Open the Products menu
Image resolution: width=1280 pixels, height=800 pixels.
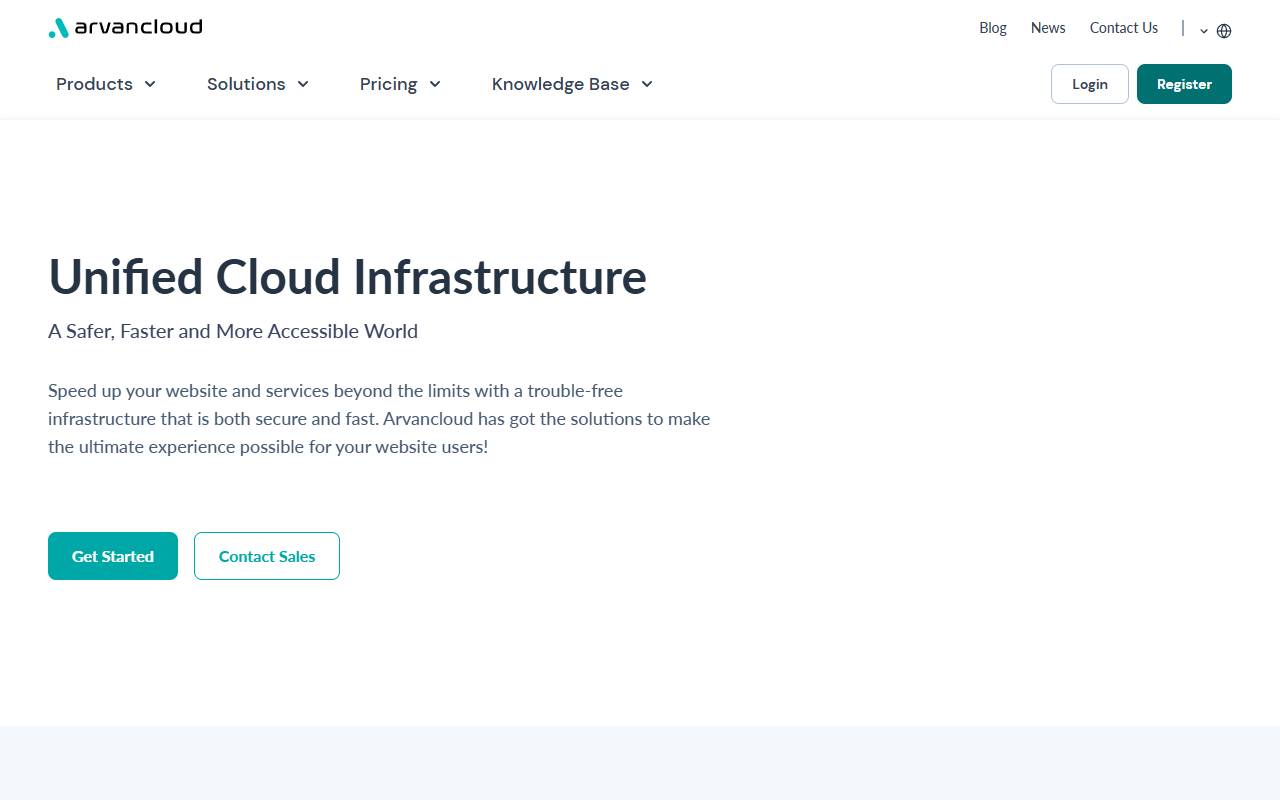tap(106, 84)
